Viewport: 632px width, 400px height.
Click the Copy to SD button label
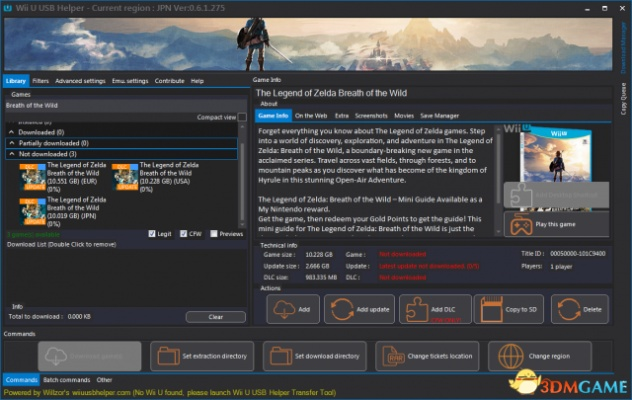(521, 309)
